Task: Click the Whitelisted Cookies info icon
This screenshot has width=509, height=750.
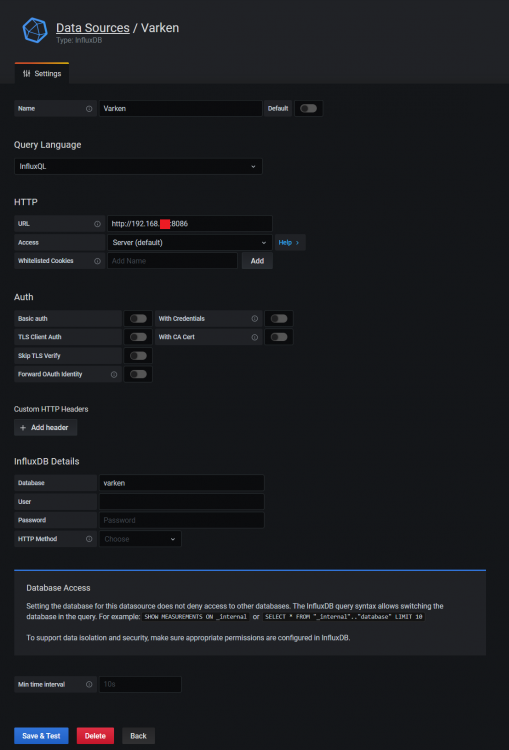Action: [97, 261]
